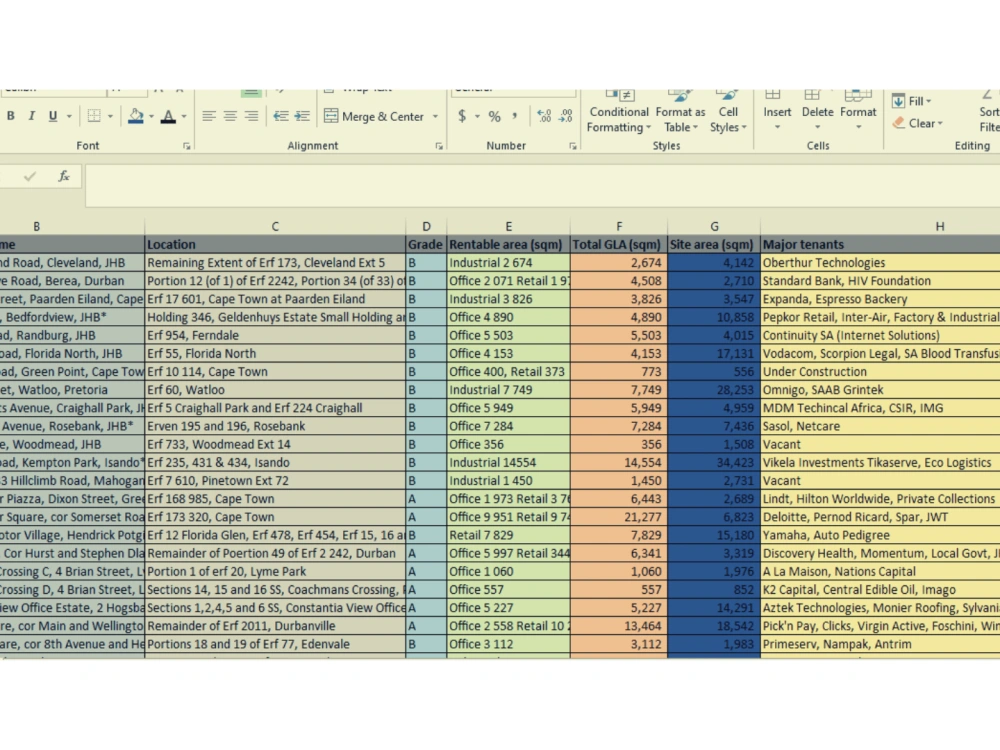Open the Clear options dropdown
The height and width of the screenshot is (750, 1000).
click(x=940, y=124)
